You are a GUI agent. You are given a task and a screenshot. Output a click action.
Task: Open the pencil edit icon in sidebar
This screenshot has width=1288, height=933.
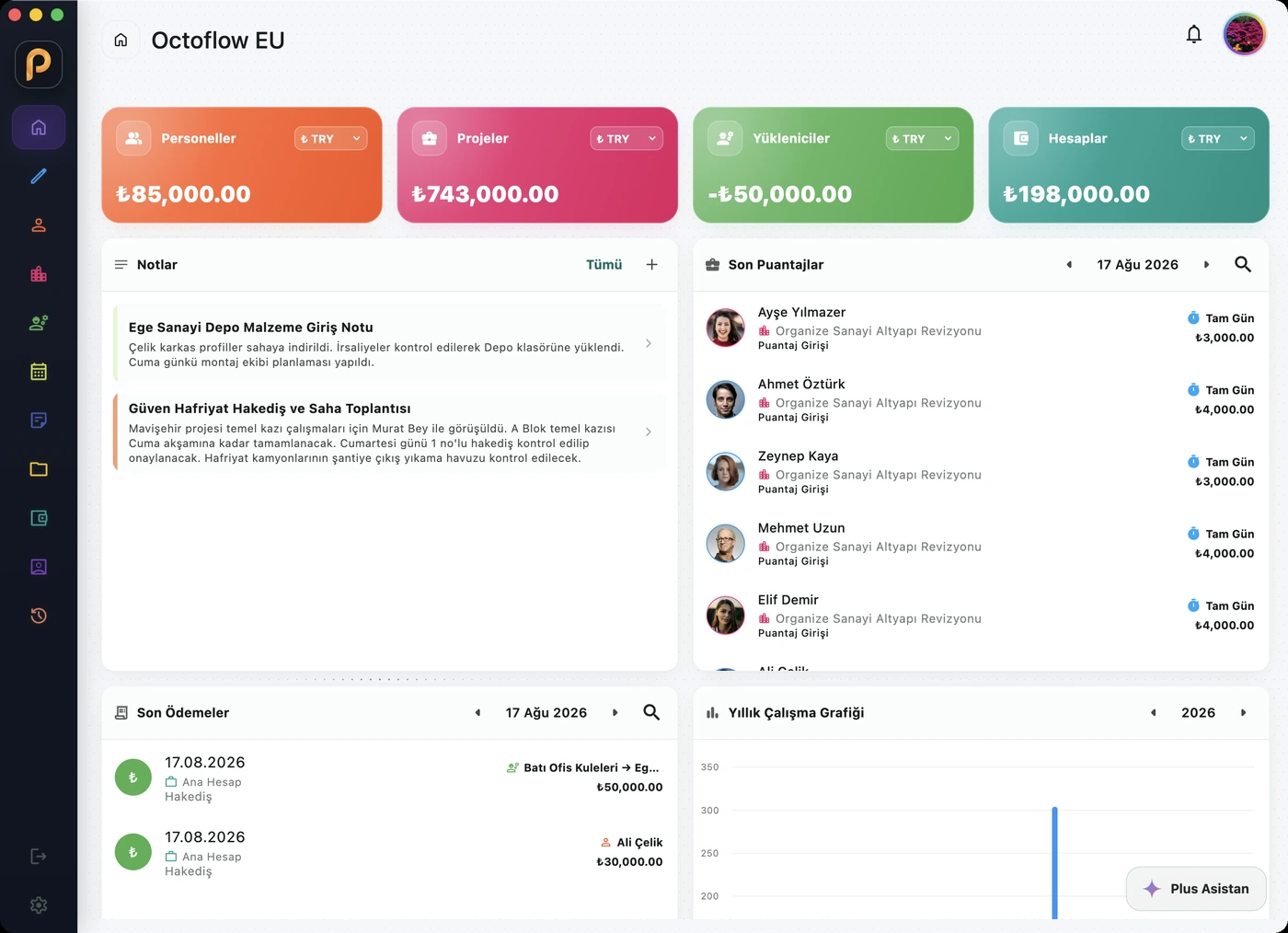click(x=39, y=176)
